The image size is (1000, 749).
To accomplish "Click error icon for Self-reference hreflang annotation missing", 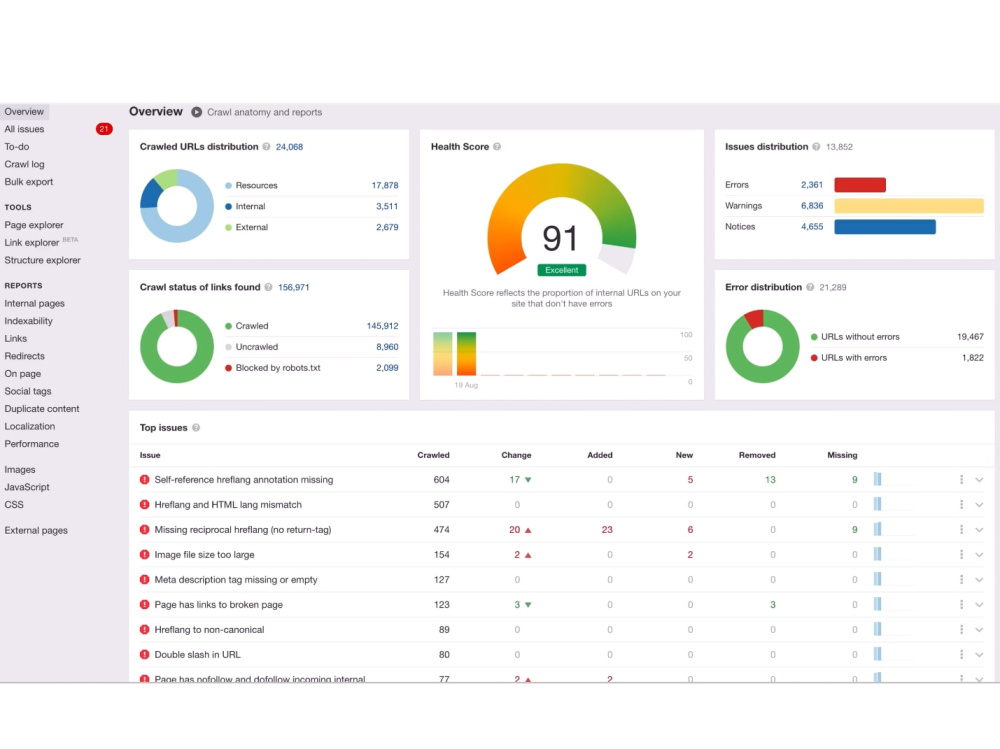I will (145, 480).
